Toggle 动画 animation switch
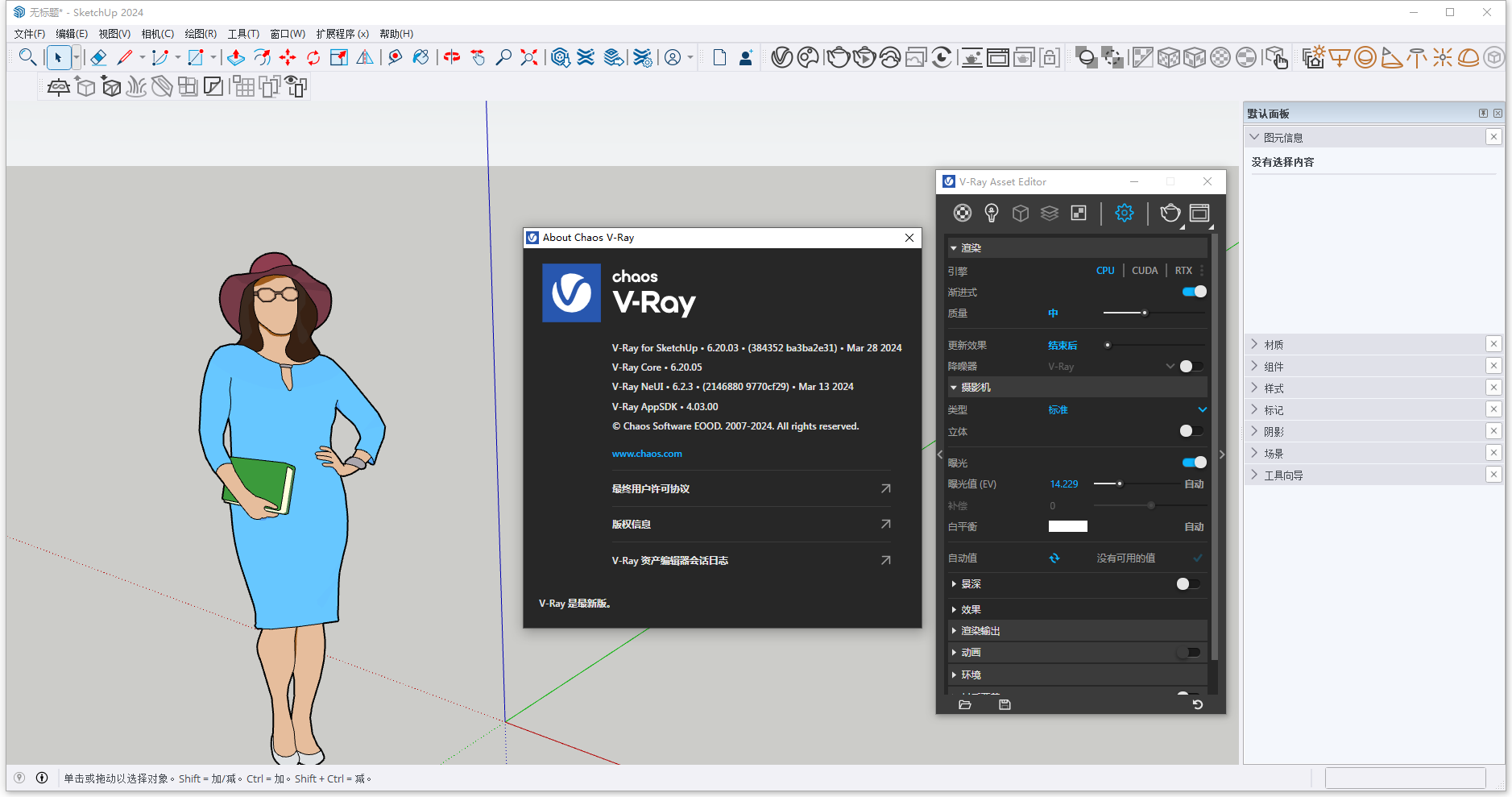 pos(1188,652)
